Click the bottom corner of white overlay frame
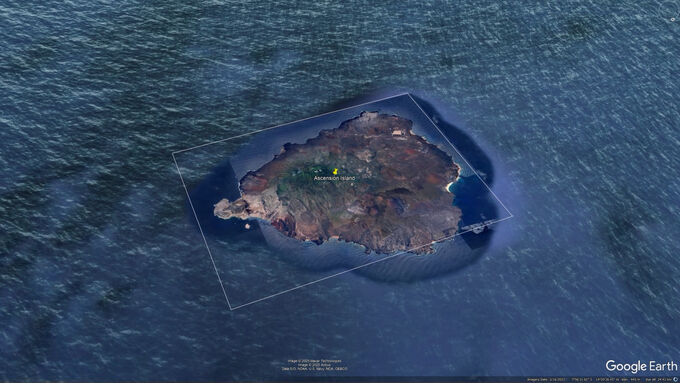Viewport: 680px width, 383px height. (231, 309)
